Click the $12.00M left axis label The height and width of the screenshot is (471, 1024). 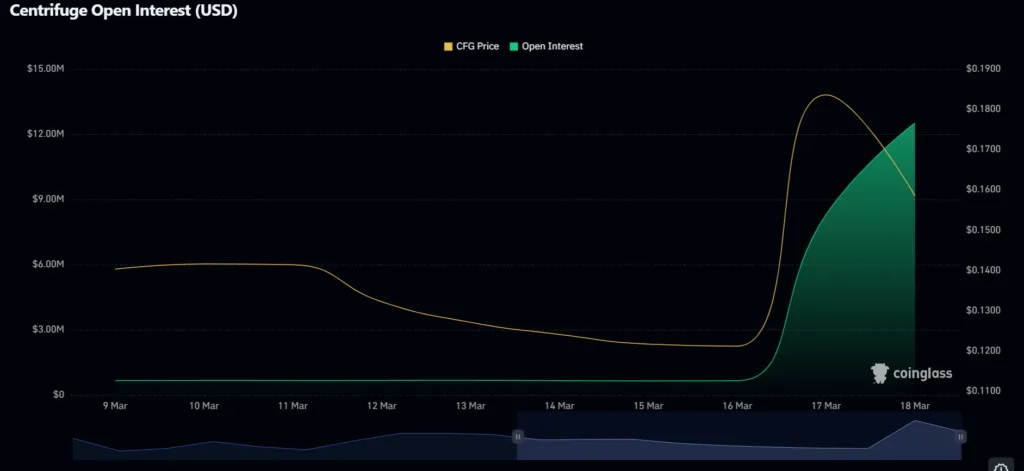pyautogui.click(x=46, y=134)
